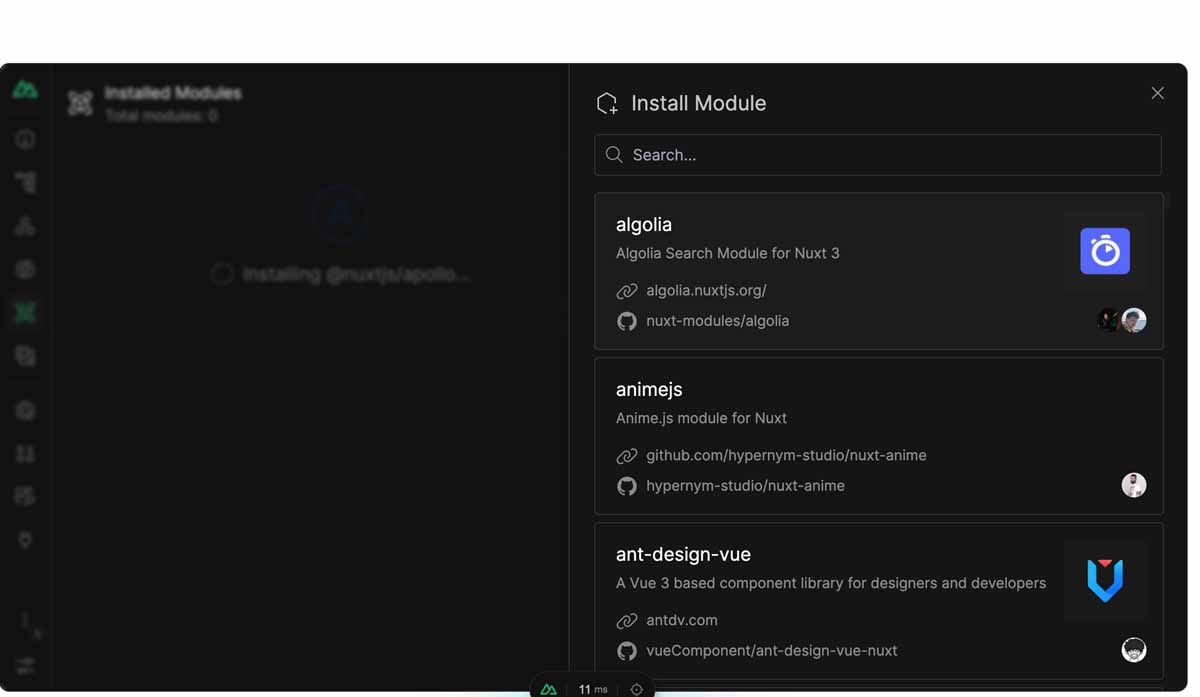Open the Assets panel icon
Screen dimensions: 1200x697
click(25, 355)
